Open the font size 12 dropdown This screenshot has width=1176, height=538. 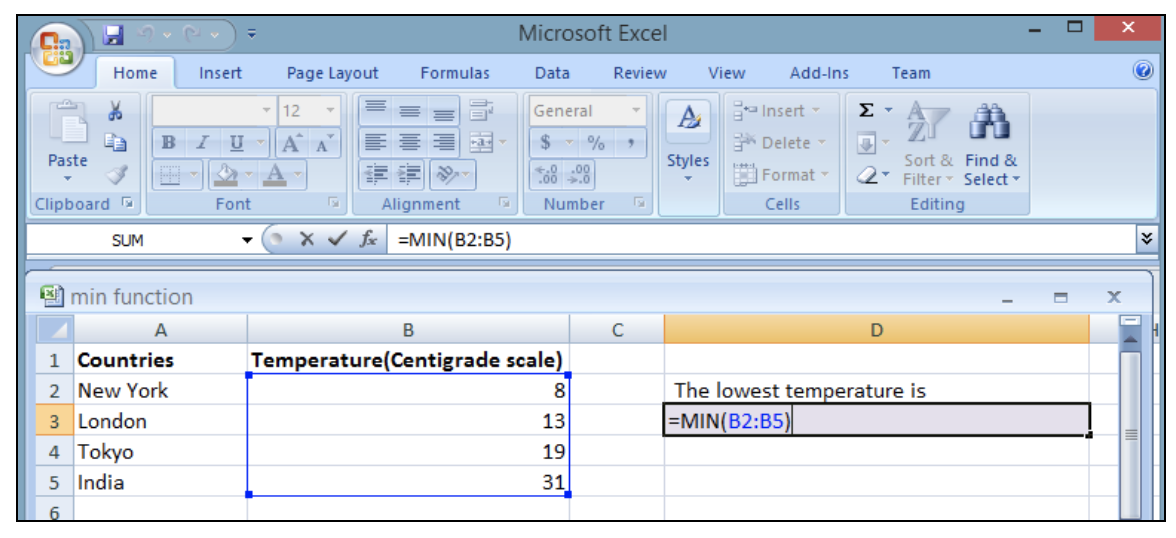pos(331,111)
